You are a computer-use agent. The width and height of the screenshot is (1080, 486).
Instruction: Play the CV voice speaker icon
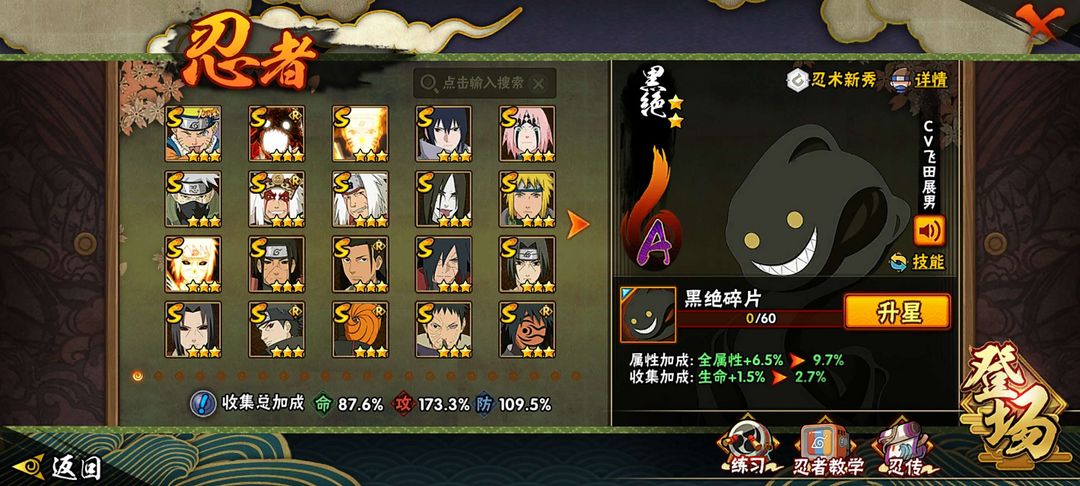(x=929, y=231)
